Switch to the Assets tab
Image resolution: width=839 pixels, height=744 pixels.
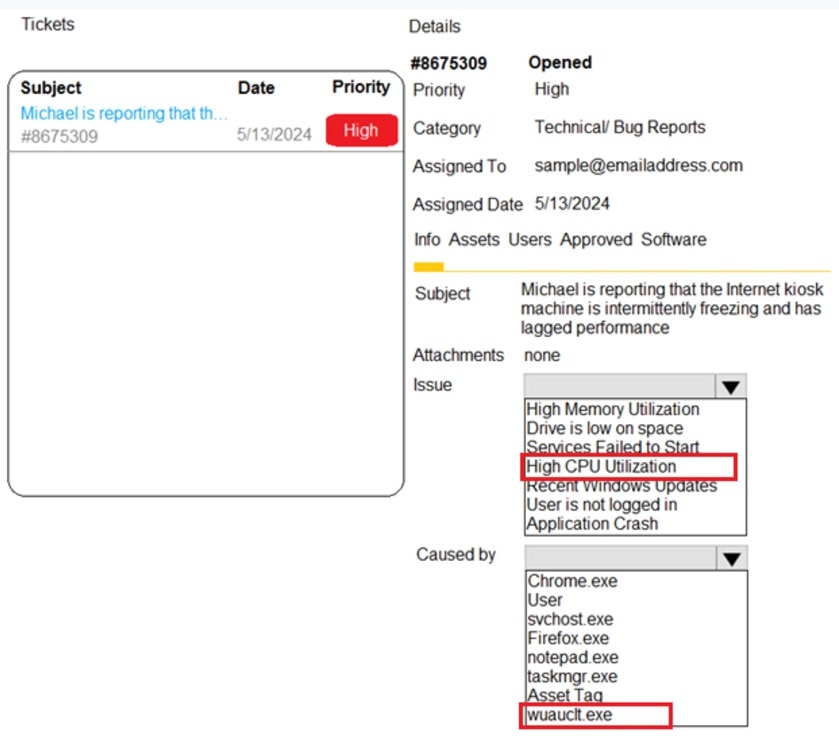474,240
